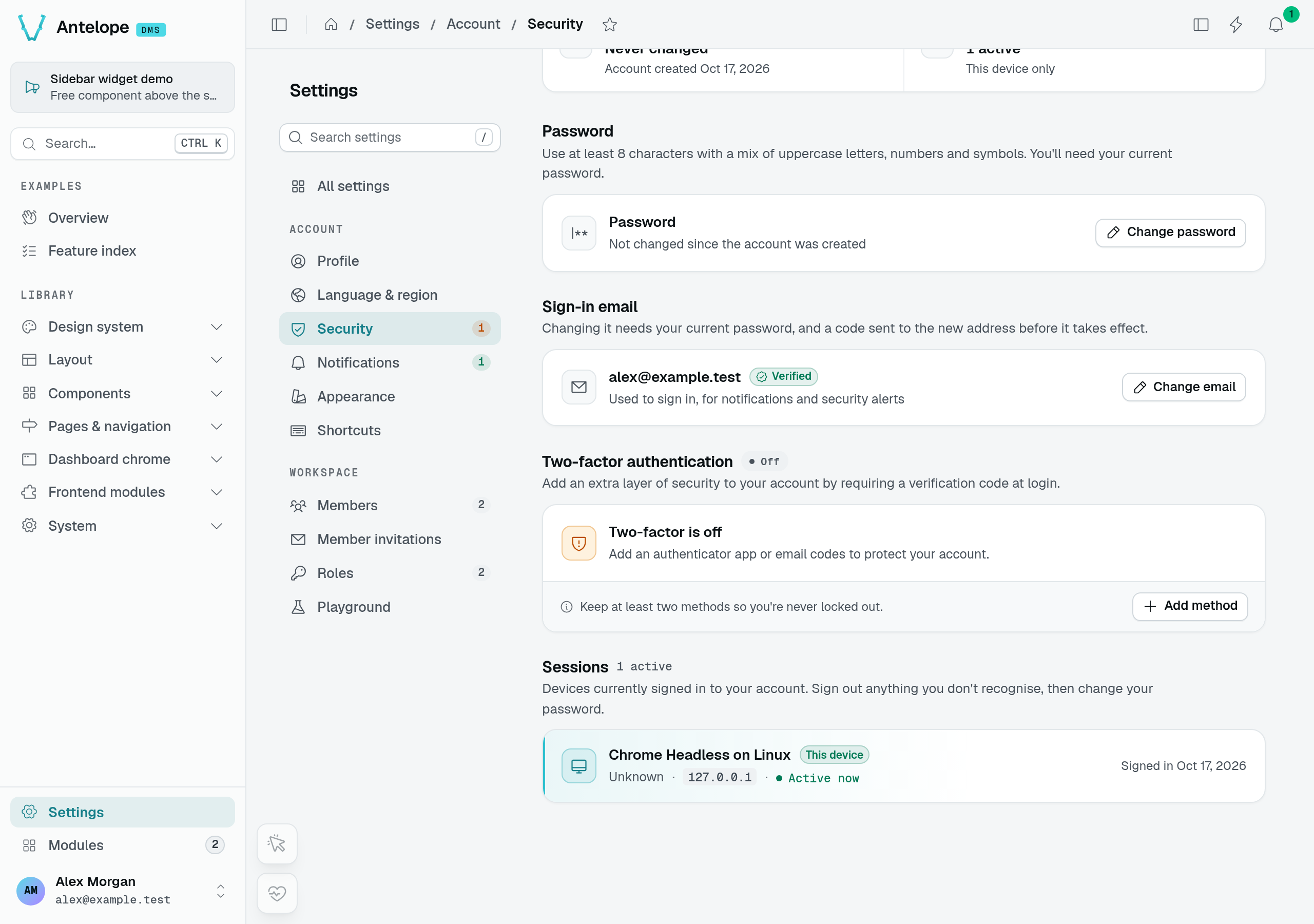
Task: Open Appearance settings
Action: 390,396
